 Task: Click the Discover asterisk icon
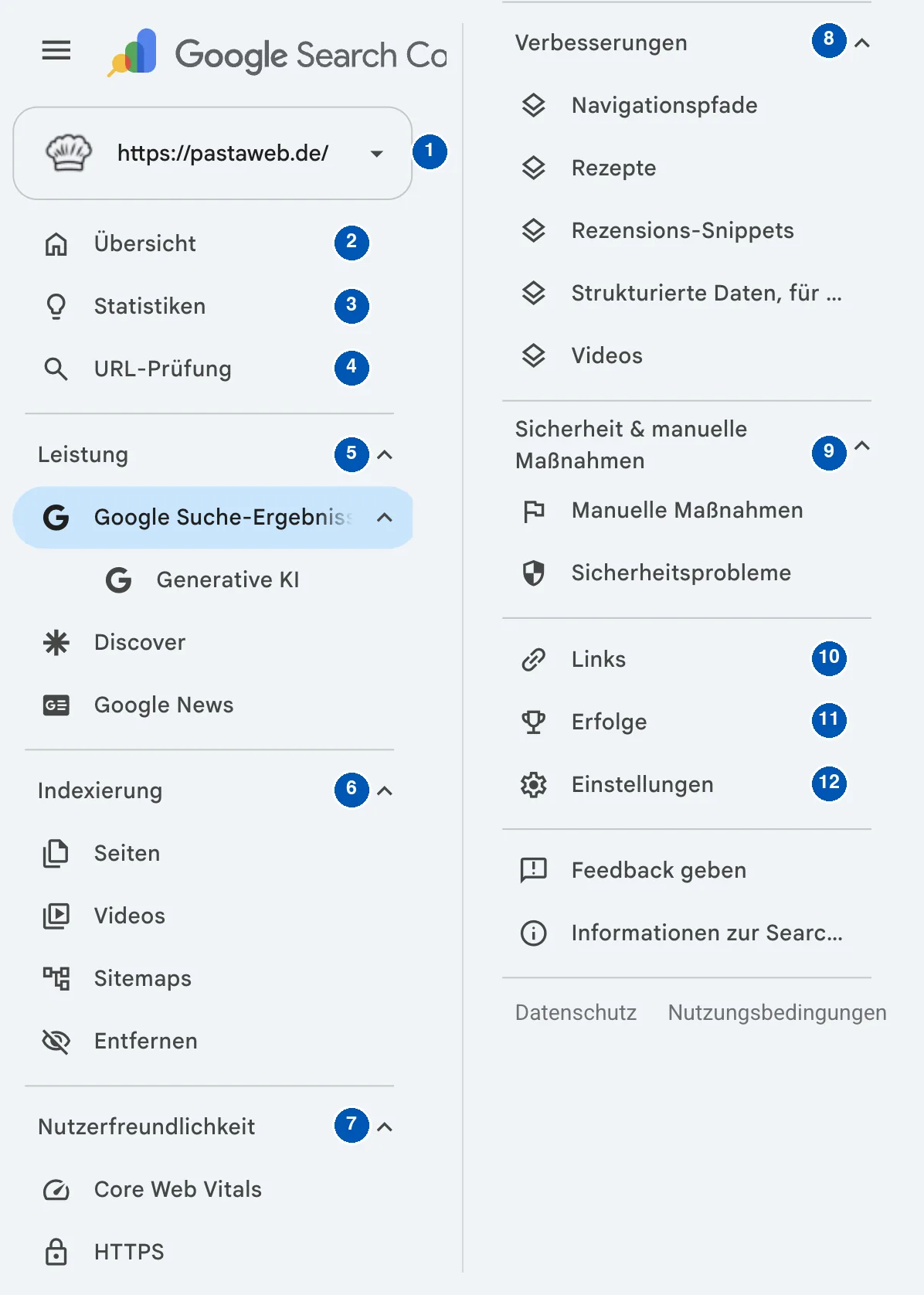56,642
